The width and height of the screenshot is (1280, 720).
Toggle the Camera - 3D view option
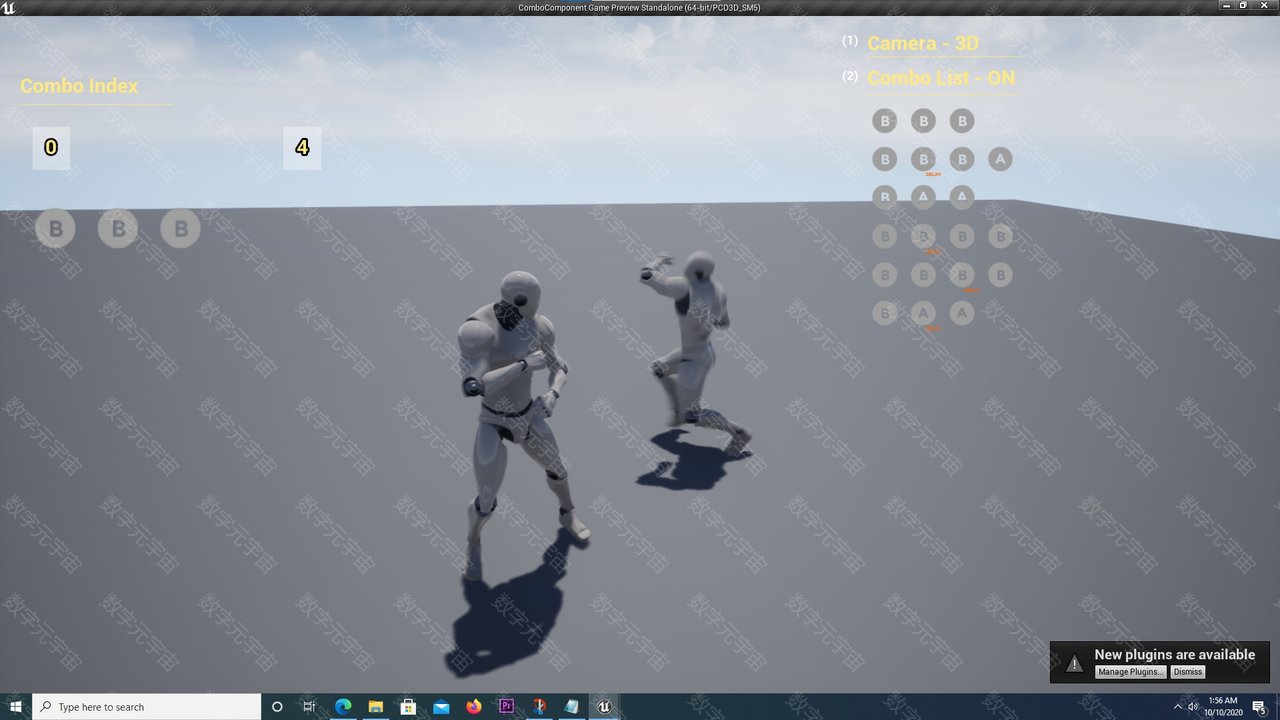[922, 43]
